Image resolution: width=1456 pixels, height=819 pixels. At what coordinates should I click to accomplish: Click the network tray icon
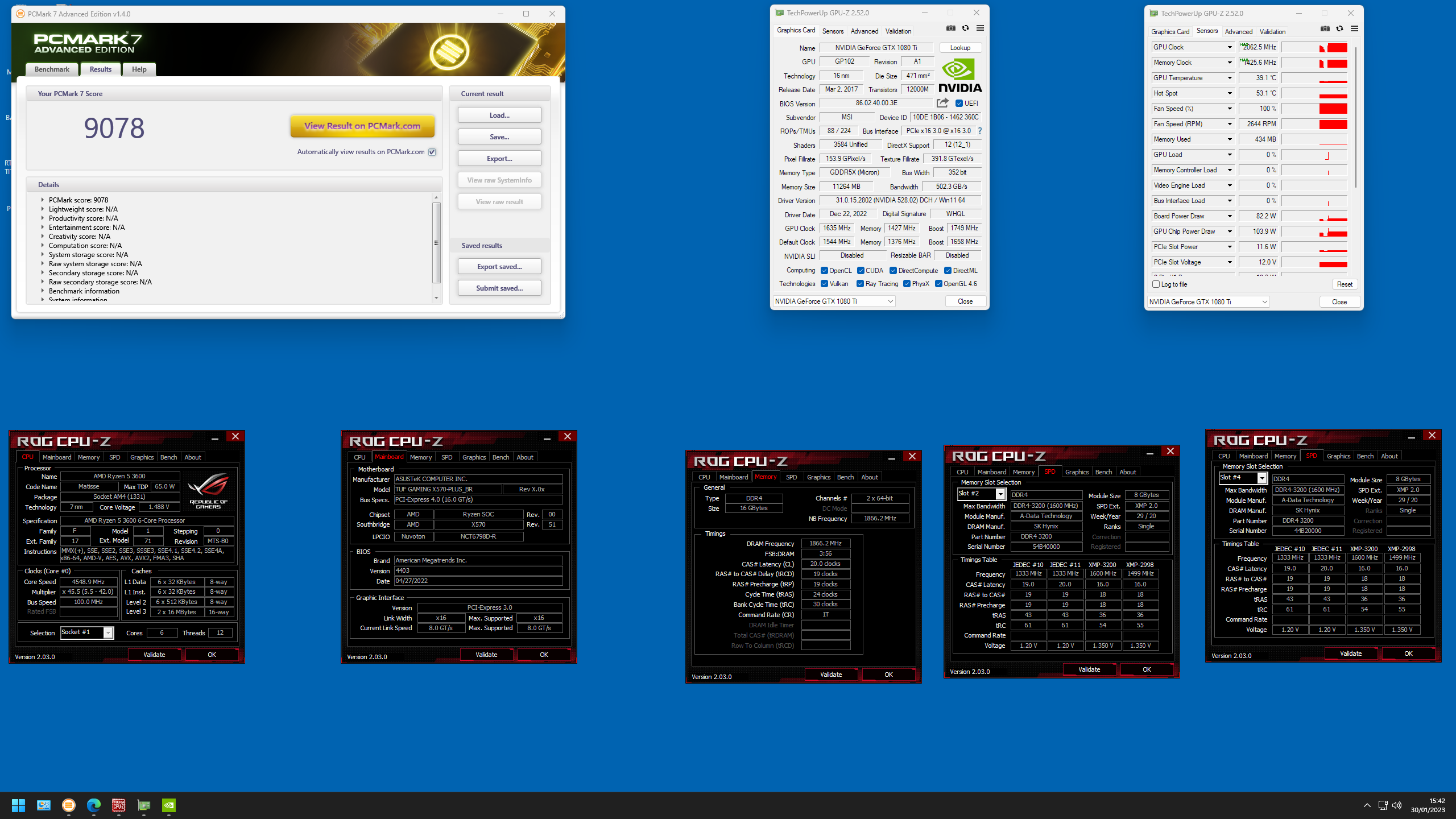coord(1383,805)
